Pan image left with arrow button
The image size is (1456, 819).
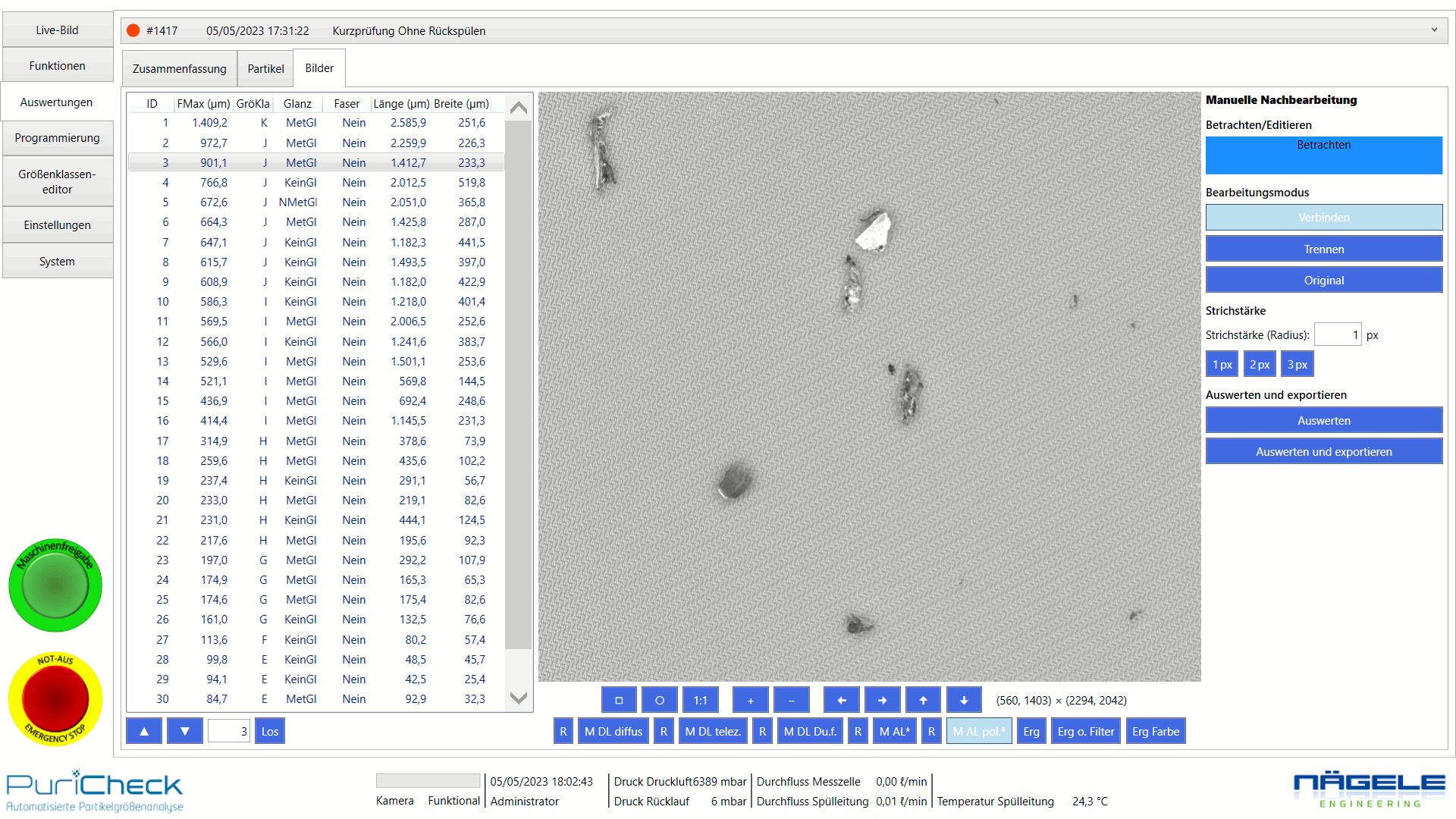[841, 700]
